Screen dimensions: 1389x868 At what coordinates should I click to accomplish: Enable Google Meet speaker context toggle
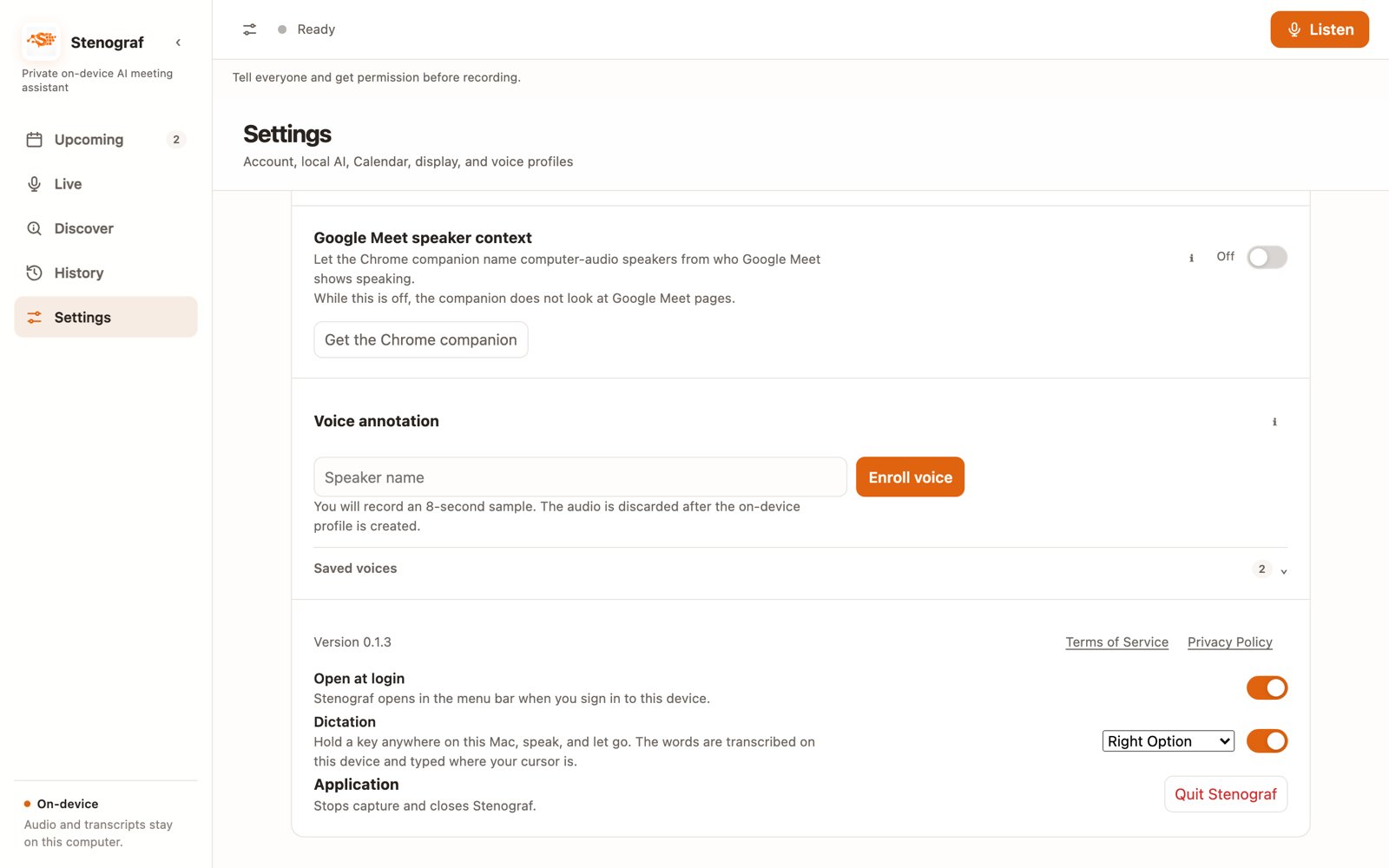(1267, 257)
